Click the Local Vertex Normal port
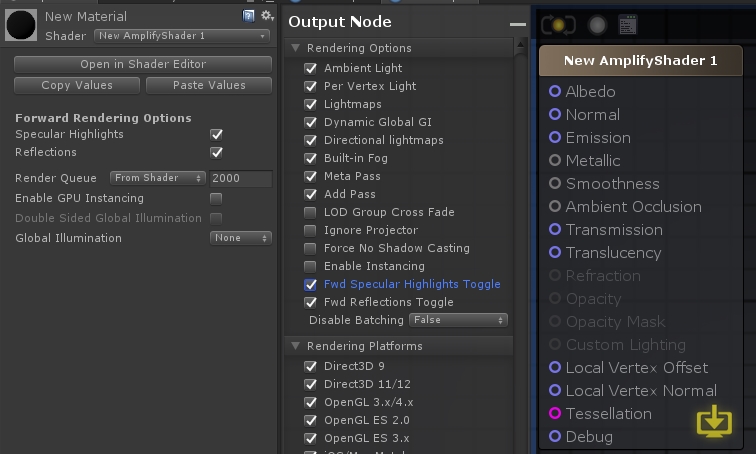The width and height of the screenshot is (756, 454). (555, 390)
